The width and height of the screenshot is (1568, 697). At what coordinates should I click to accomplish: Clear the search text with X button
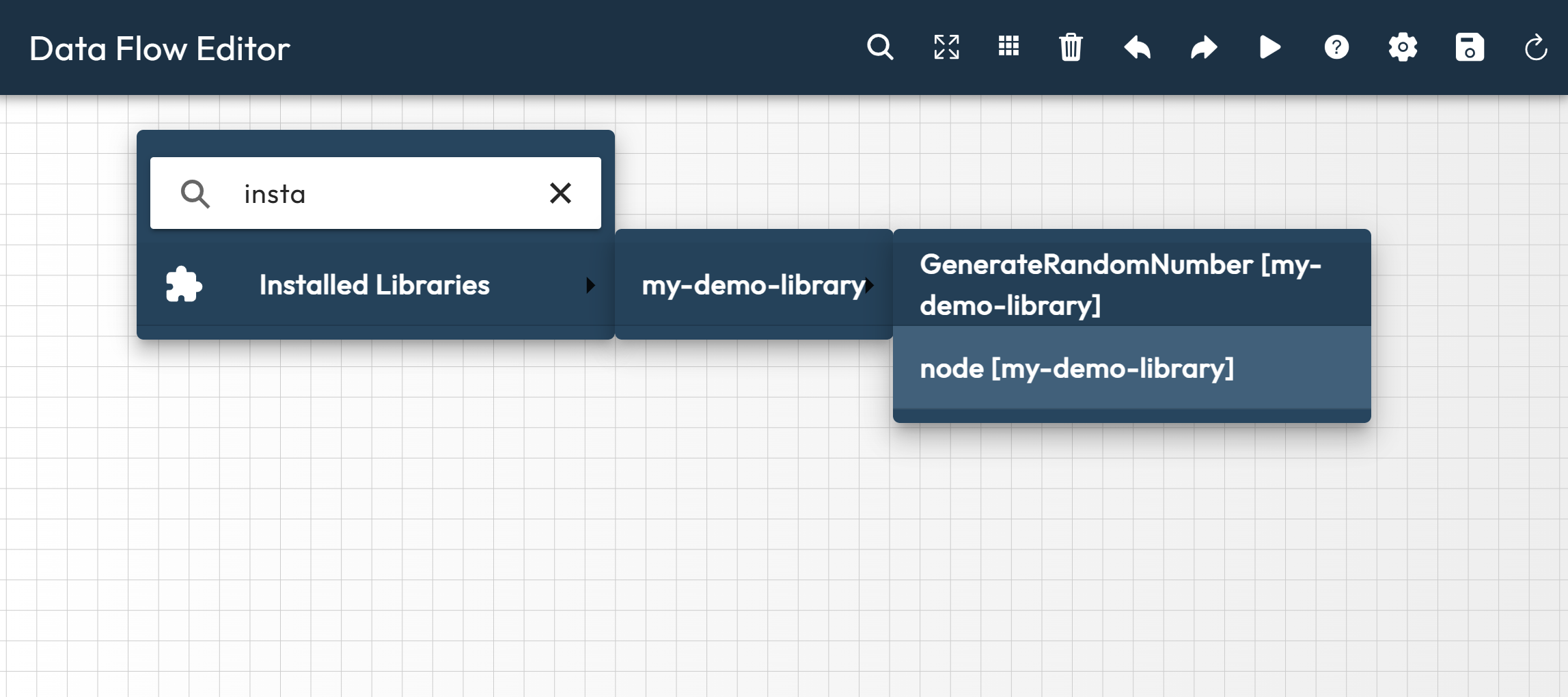(560, 193)
